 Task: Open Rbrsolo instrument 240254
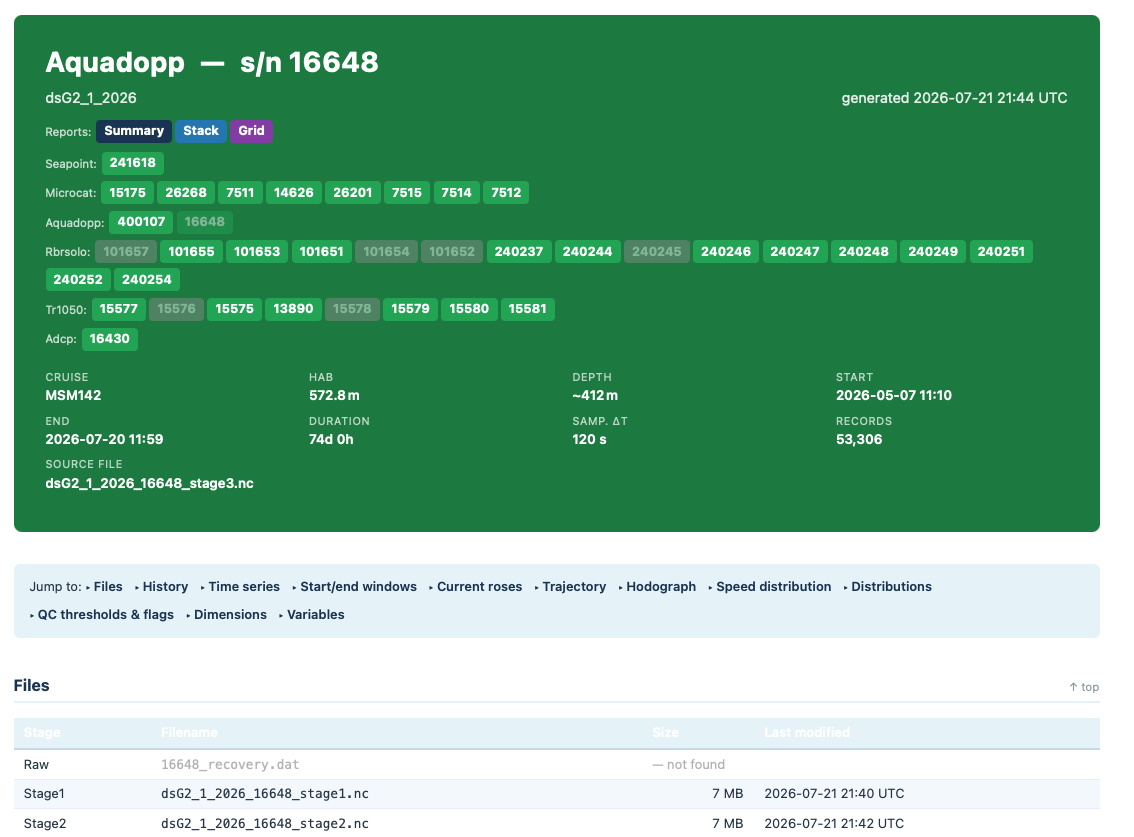(147, 279)
